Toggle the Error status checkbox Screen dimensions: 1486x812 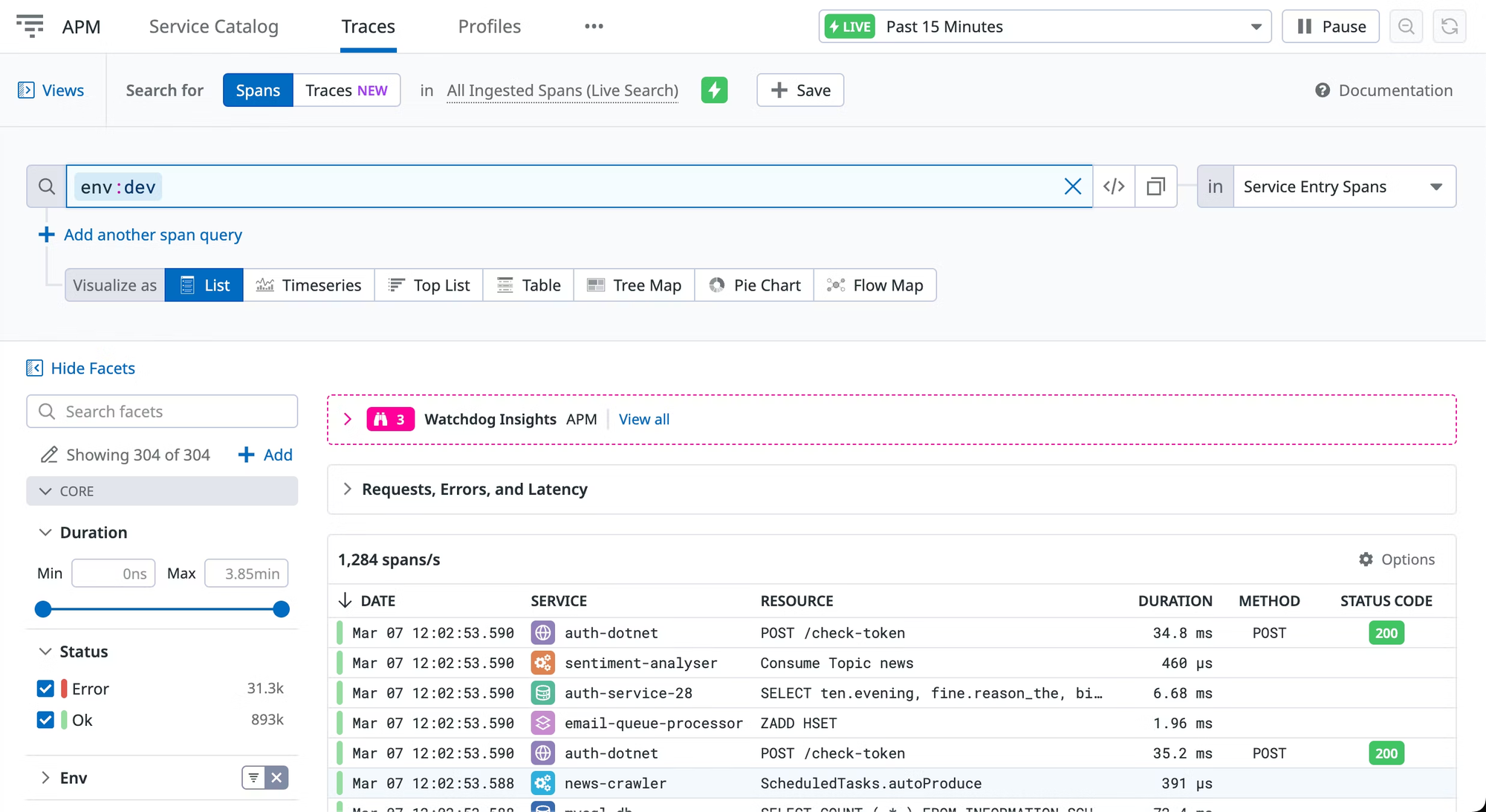47,689
